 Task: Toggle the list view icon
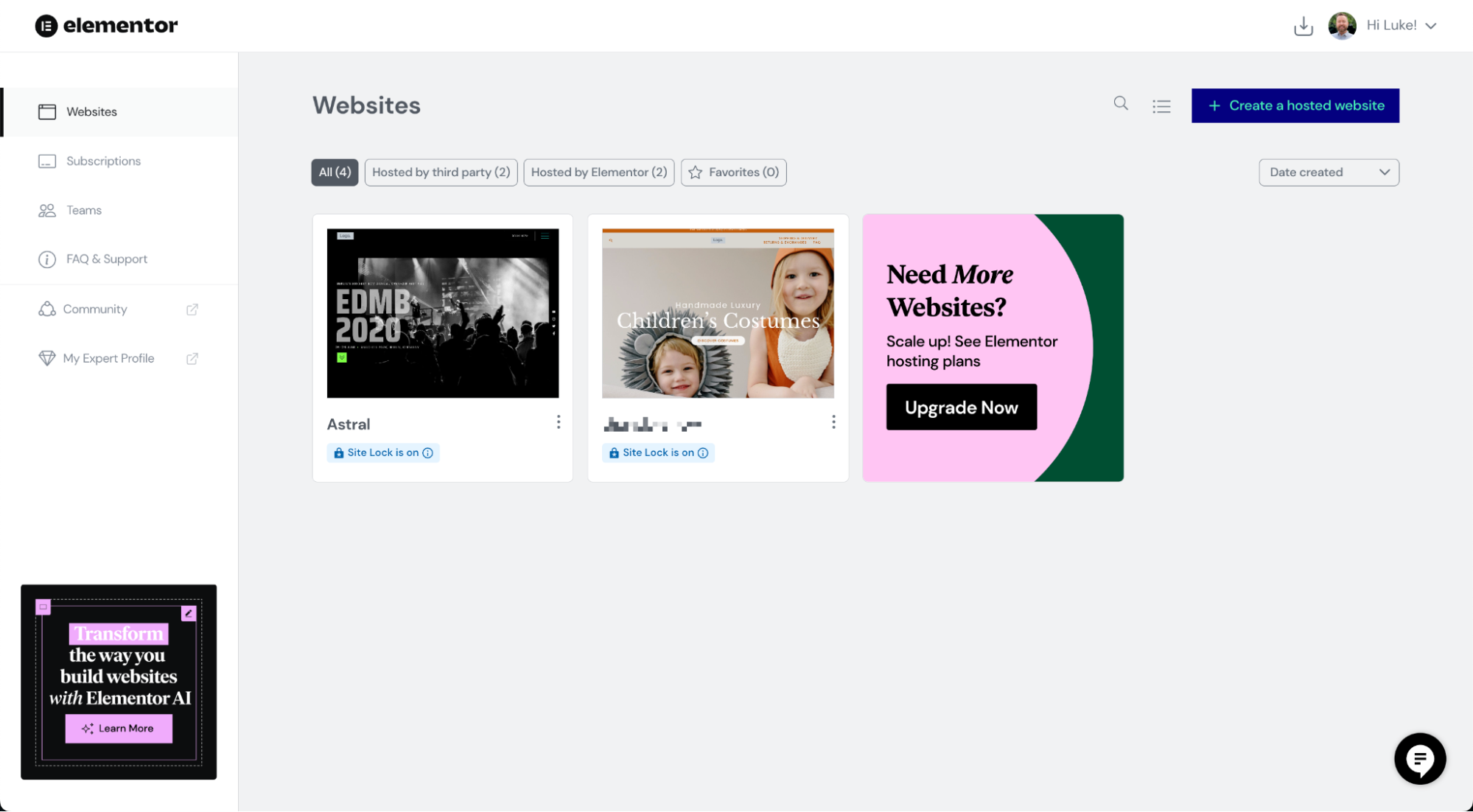(x=1161, y=104)
